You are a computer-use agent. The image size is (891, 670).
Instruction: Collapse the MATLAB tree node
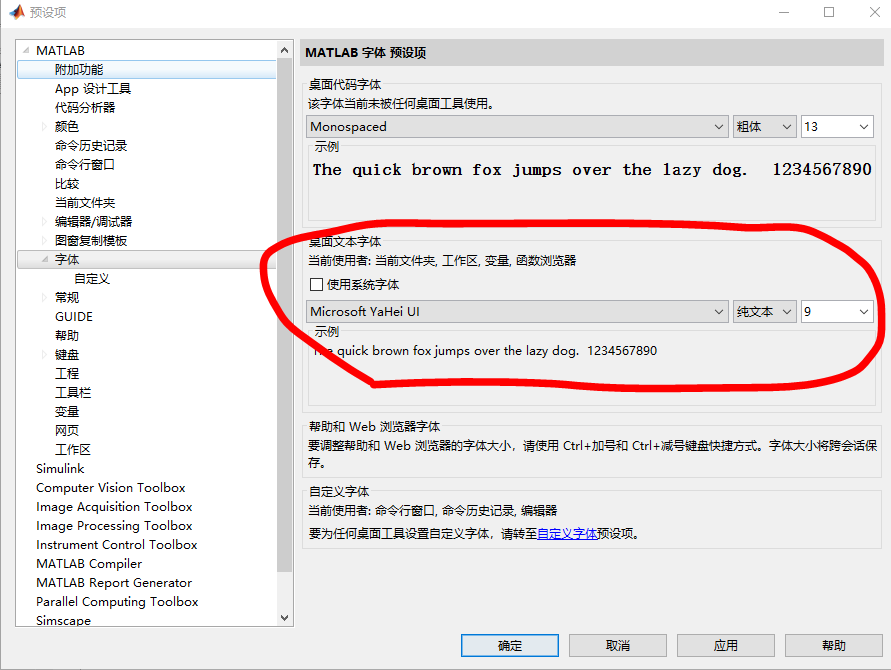tap(26, 51)
